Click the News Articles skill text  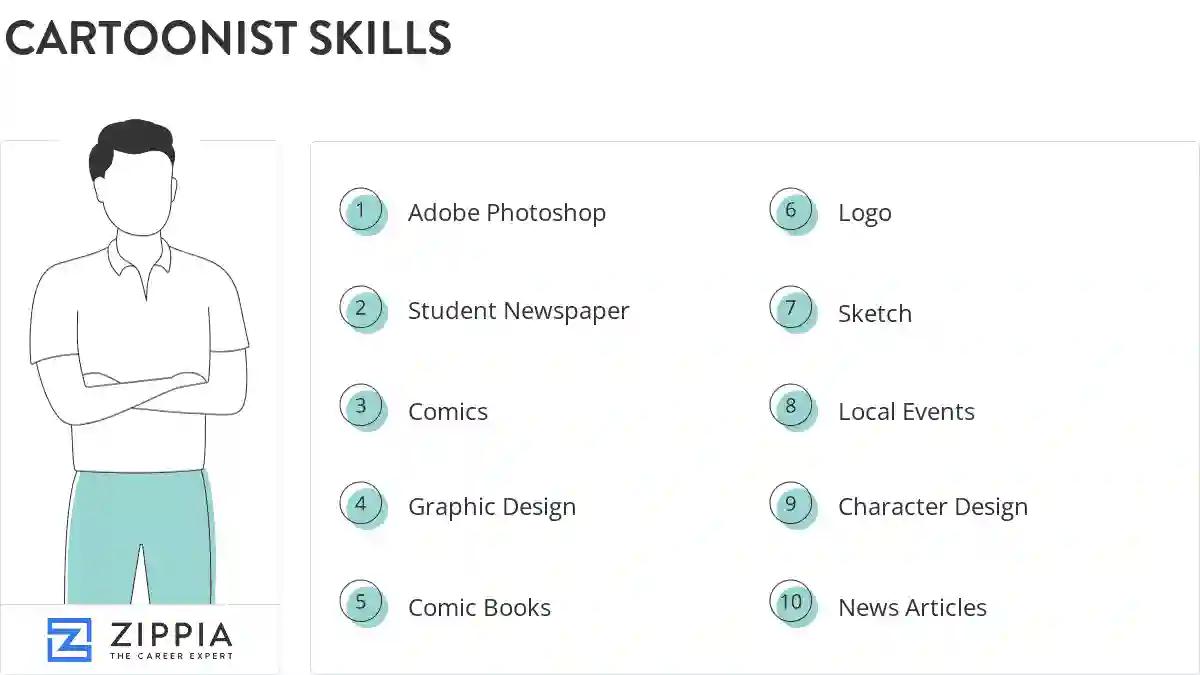tap(912, 608)
